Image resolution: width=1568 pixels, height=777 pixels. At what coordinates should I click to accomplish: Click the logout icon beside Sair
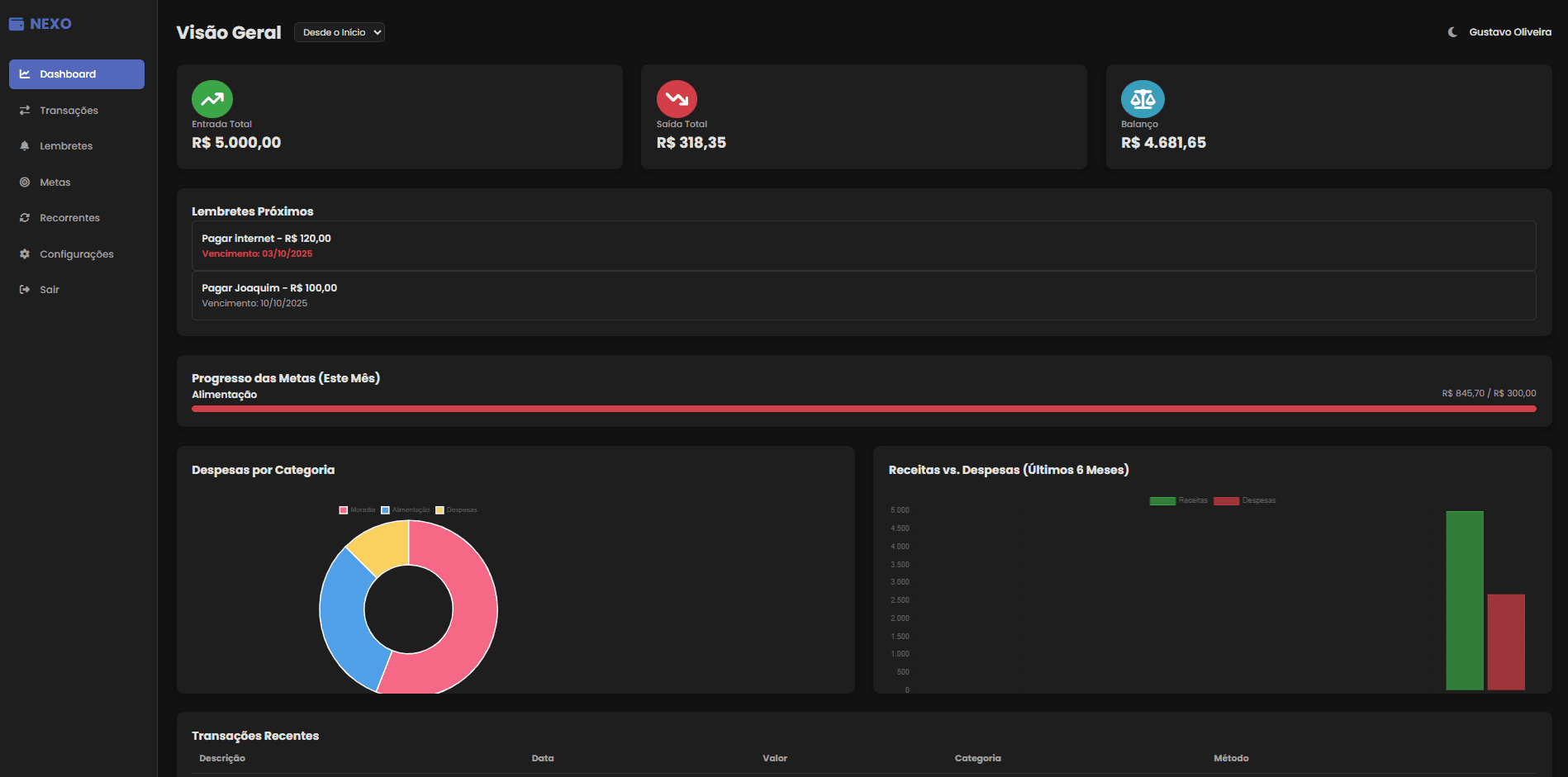click(25, 290)
